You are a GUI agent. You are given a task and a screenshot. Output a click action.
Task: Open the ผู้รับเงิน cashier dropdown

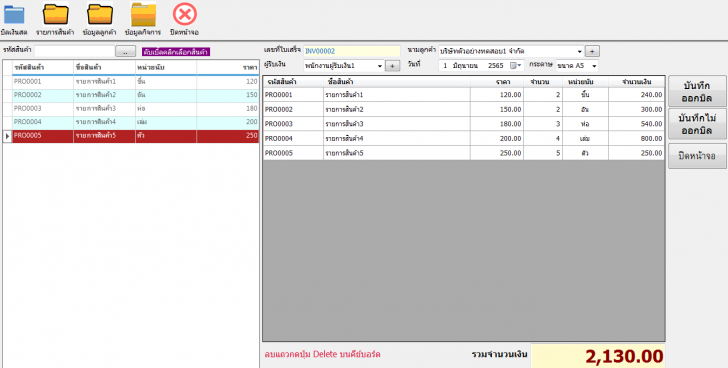(379, 66)
